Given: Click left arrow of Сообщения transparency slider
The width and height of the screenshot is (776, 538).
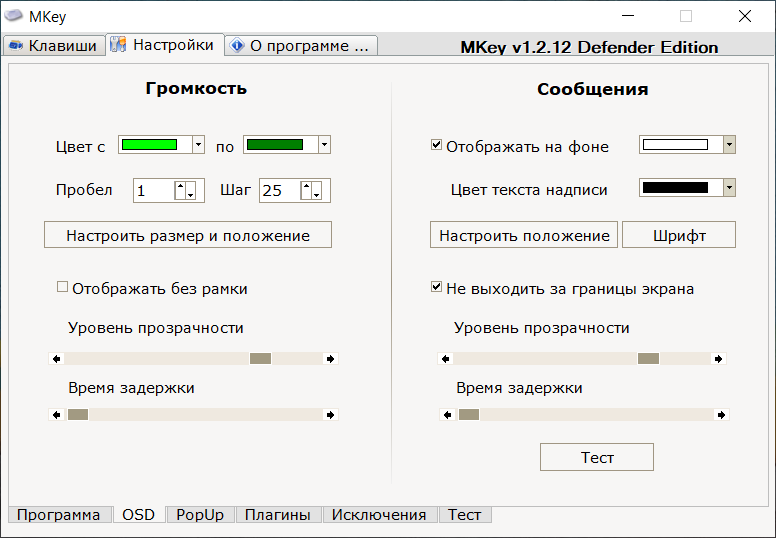Looking at the screenshot, I should [x=445, y=359].
